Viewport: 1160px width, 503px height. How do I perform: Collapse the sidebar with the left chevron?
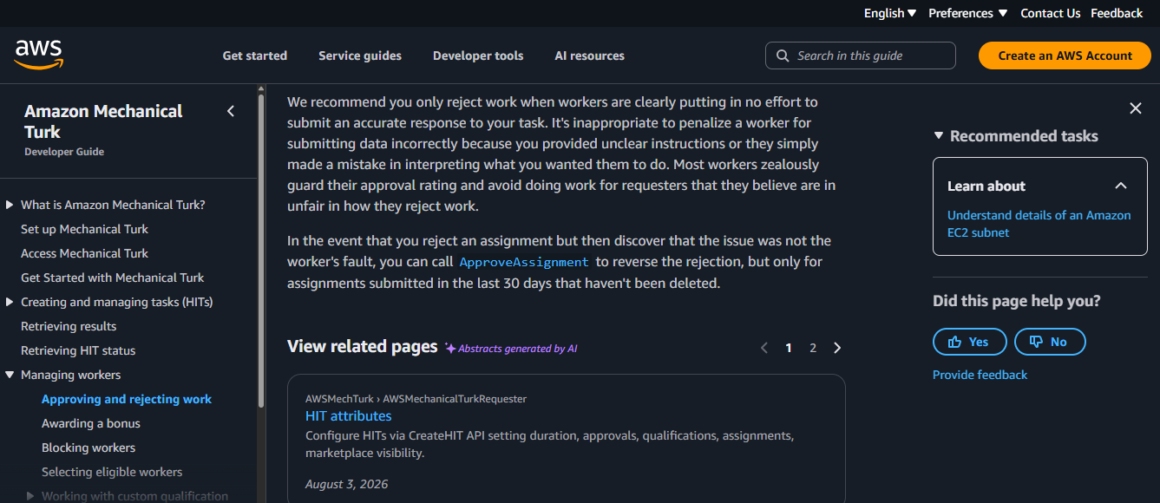point(230,111)
